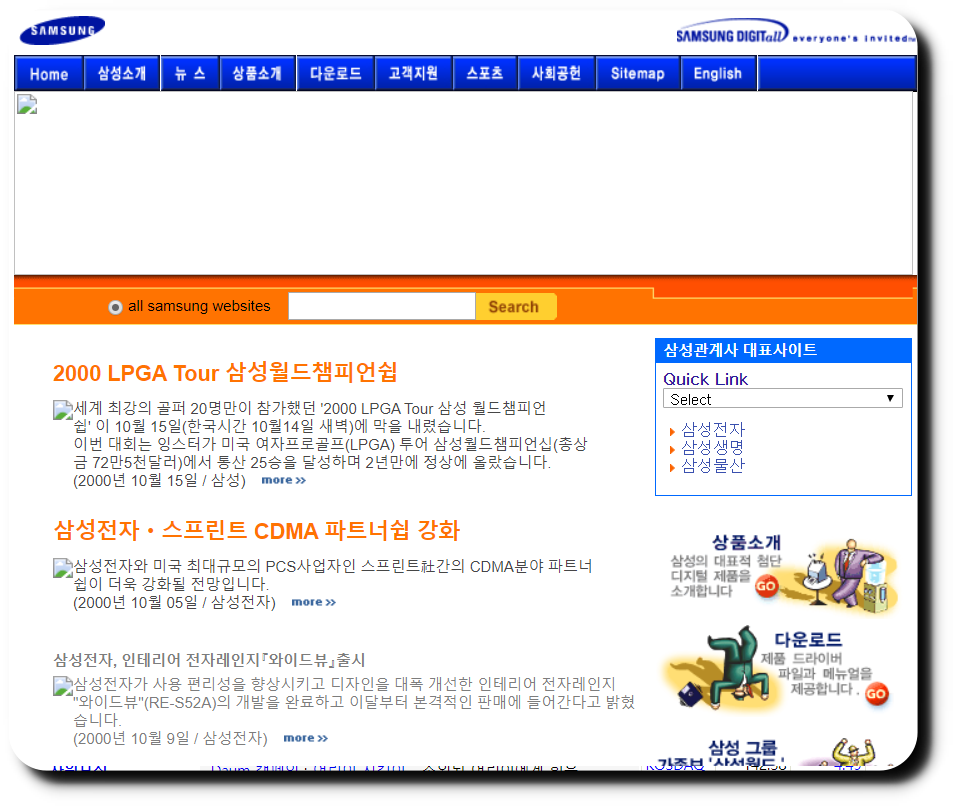Click the arrow bullet beside 삼성전자
This screenshot has width=953, height=806.
click(672, 432)
